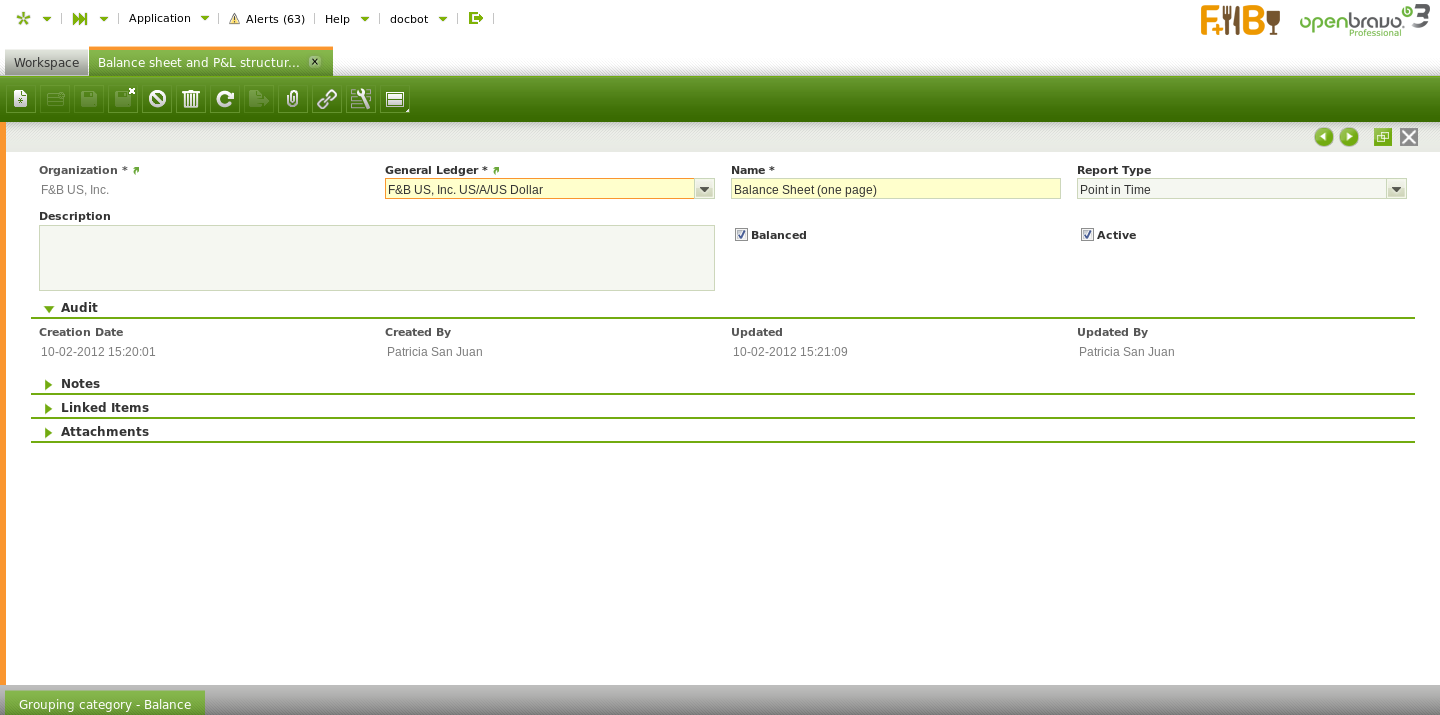Click the chain link toolbar icon
The height and width of the screenshot is (715, 1440).
click(x=327, y=99)
